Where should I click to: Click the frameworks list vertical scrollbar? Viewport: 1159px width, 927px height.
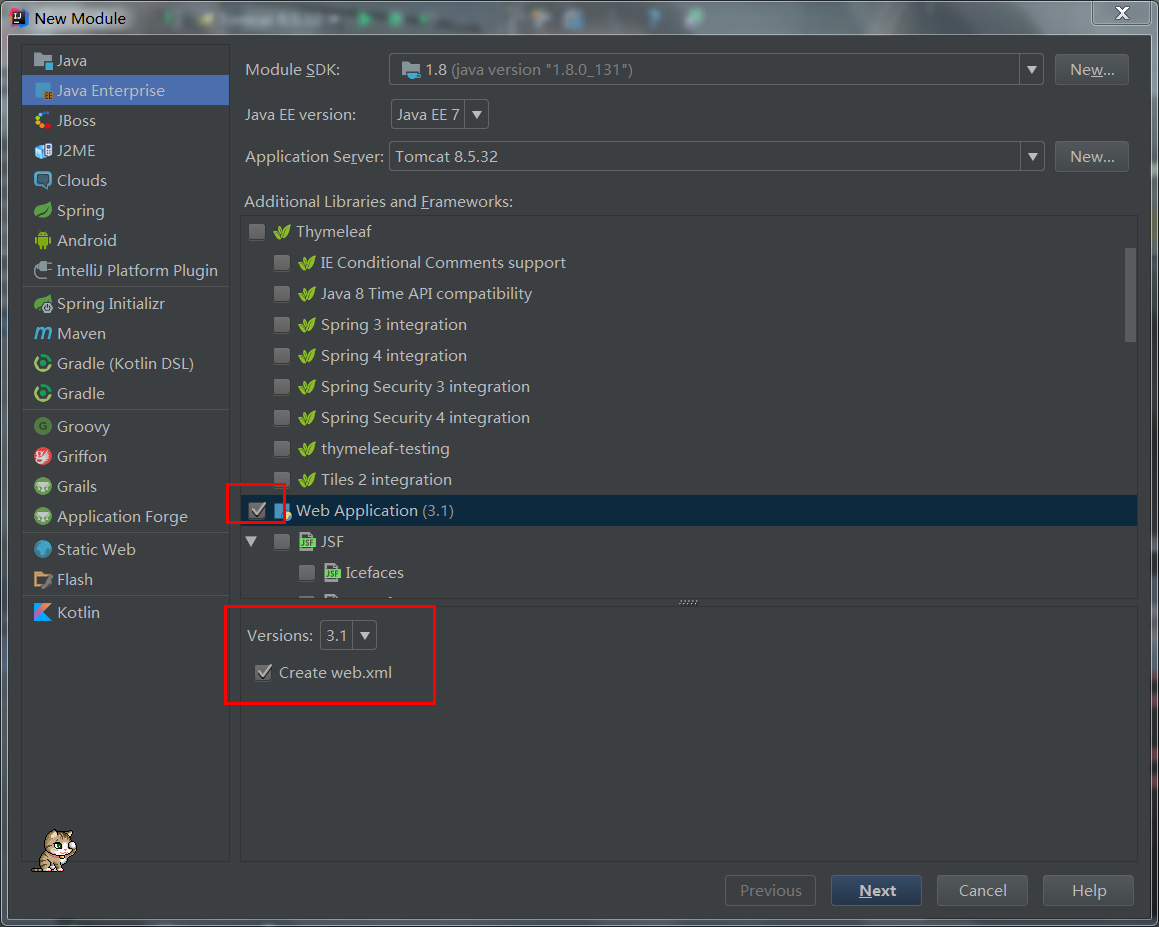pos(1130,296)
